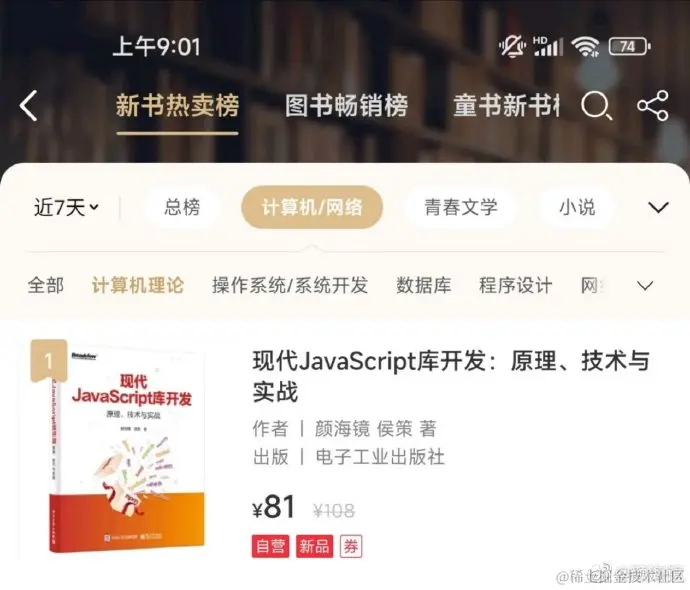Expand the category chips chevron
690x590 pixels.
pos(658,207)
